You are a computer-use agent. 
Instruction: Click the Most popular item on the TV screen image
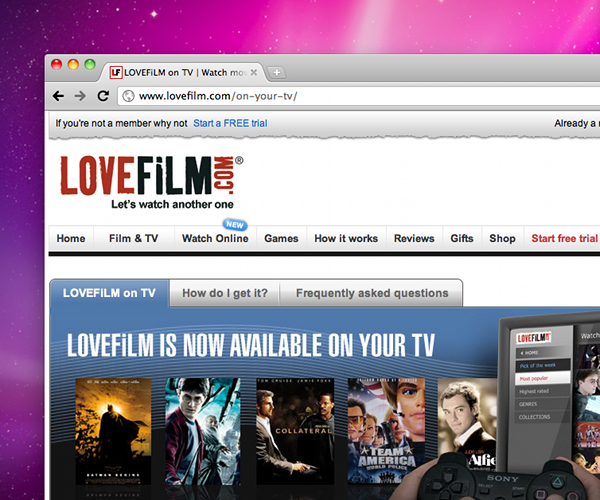542,378
